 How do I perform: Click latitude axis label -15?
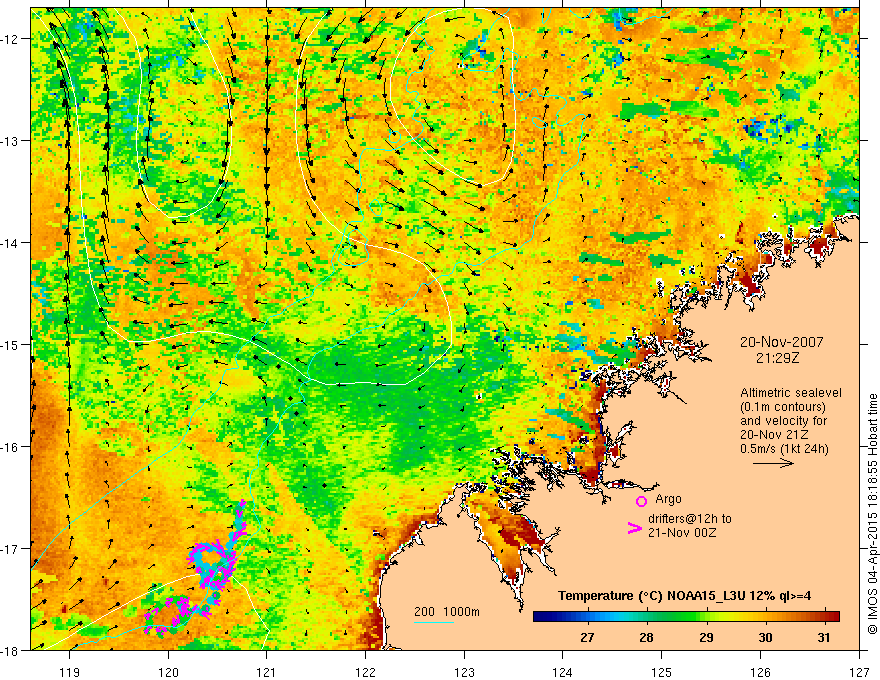[x=10, y=345]
